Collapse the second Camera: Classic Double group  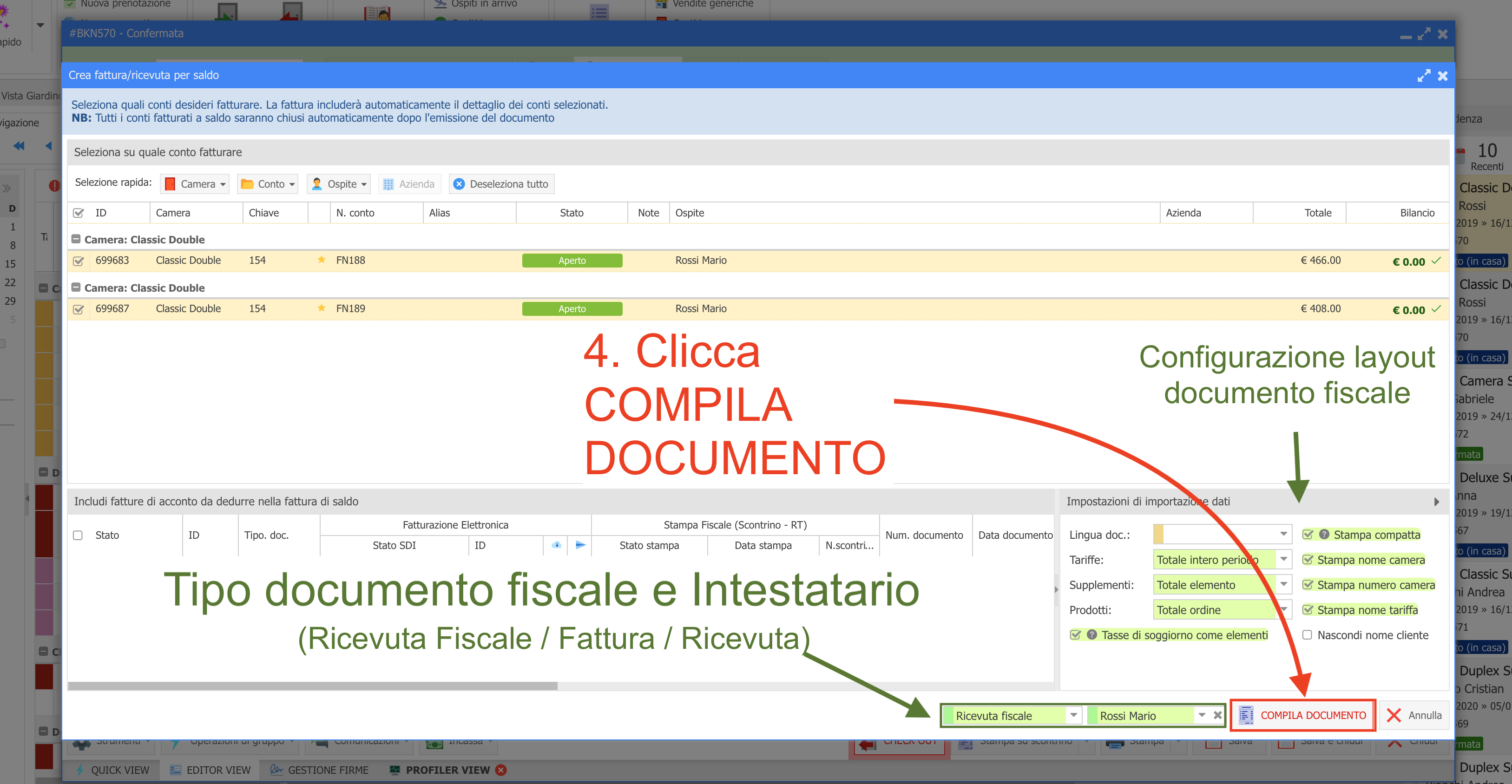pyautogui.click(x=76, y=287)
